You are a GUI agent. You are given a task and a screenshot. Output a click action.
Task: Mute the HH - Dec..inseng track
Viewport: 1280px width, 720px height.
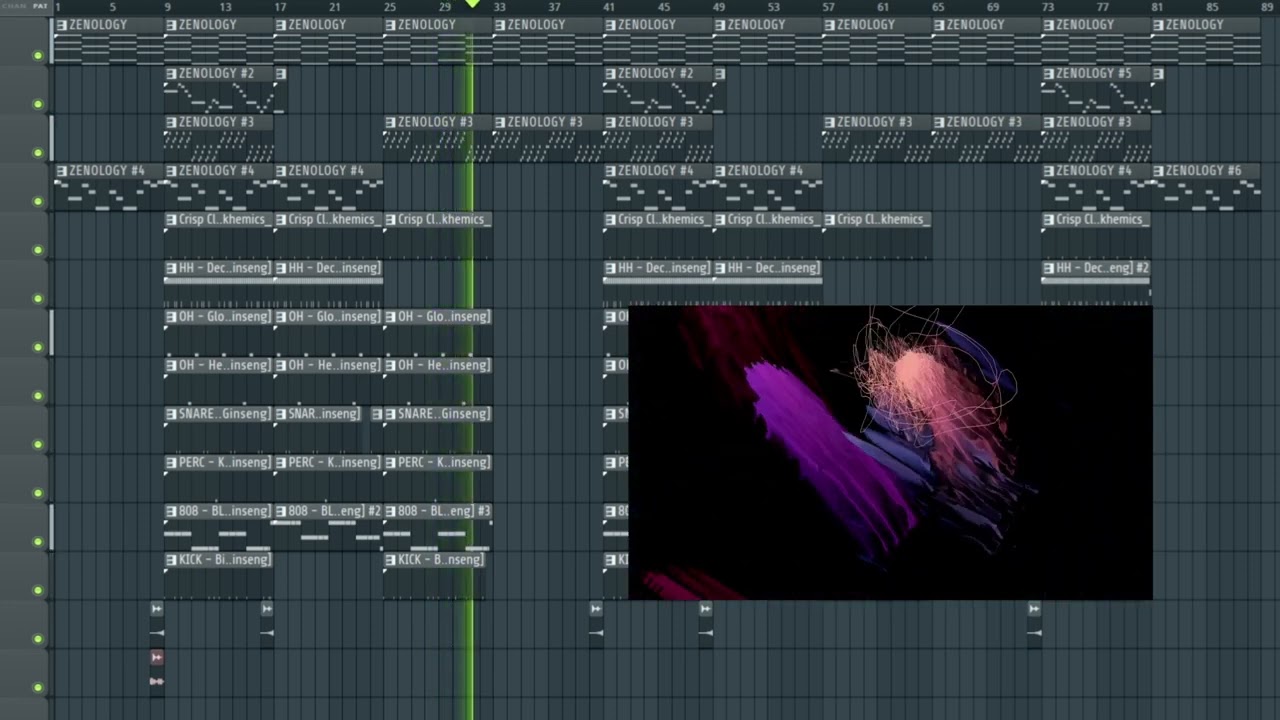coord(38,298)
